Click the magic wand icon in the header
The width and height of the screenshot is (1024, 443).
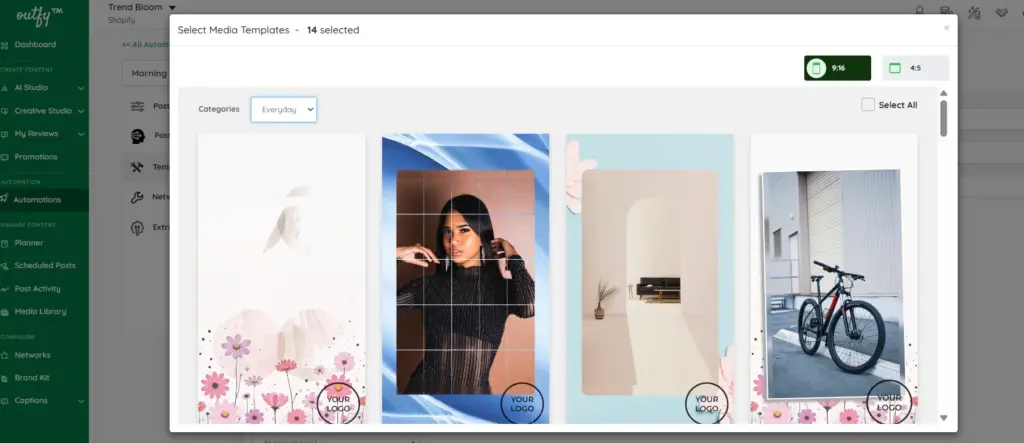coord(974,12)
